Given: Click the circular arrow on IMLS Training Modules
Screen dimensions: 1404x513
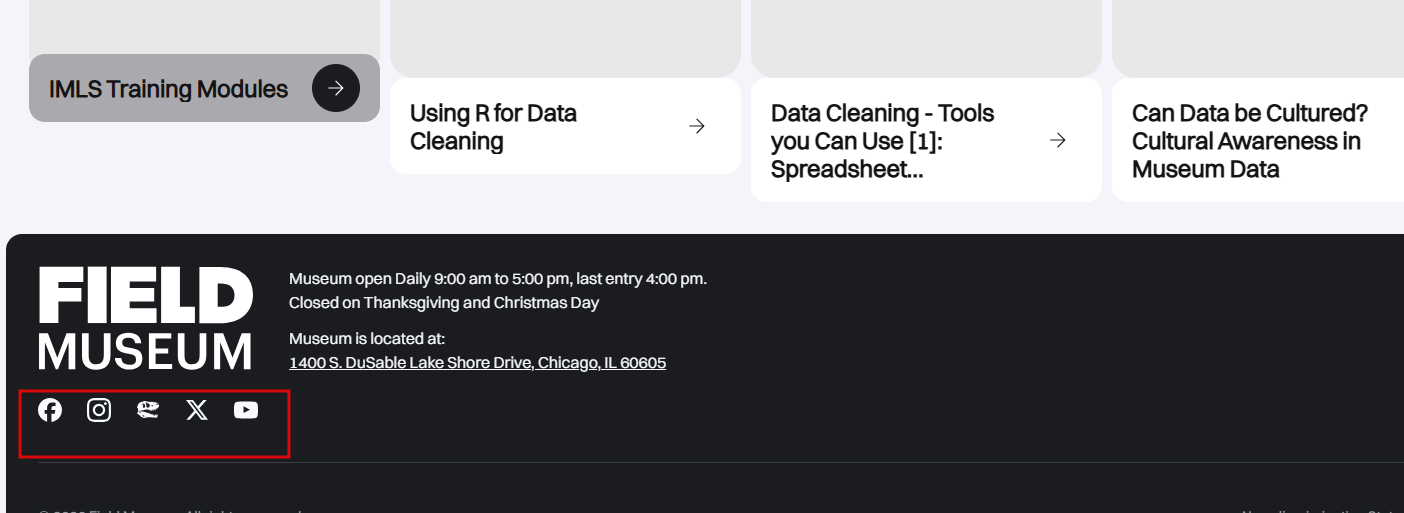Looking at the screenshot, I should click(336, 88).
